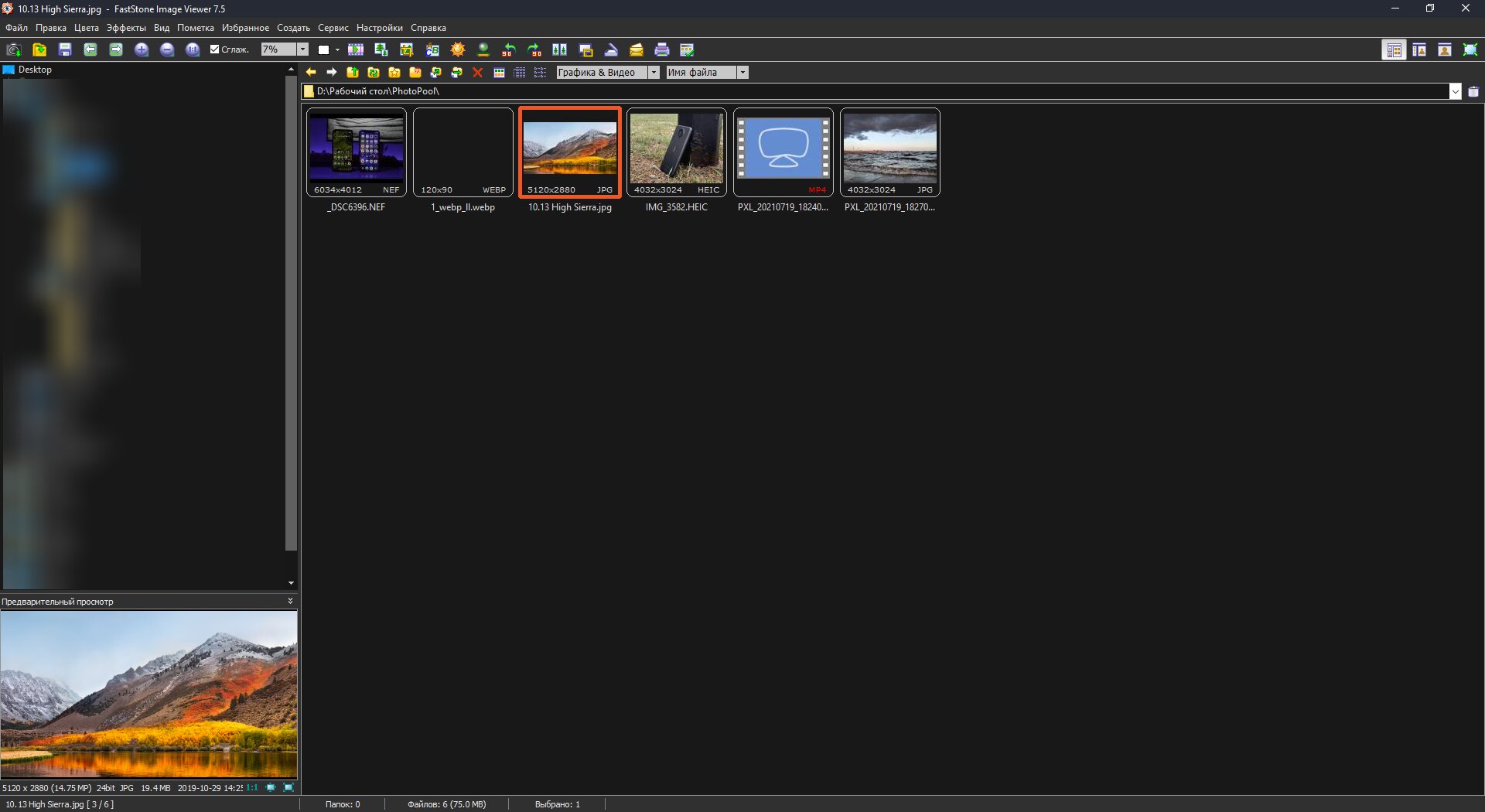This screenshot has height=812, width=1485.
Task: Open a file with the yellow folder icon
Action: pos(39,49)
